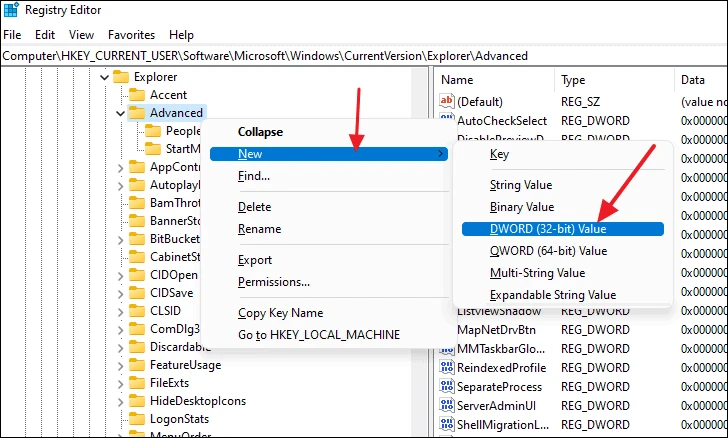The height and width of the screenshot is (438, 728).
Task: Expand the CLSID key
Action: 120,311
